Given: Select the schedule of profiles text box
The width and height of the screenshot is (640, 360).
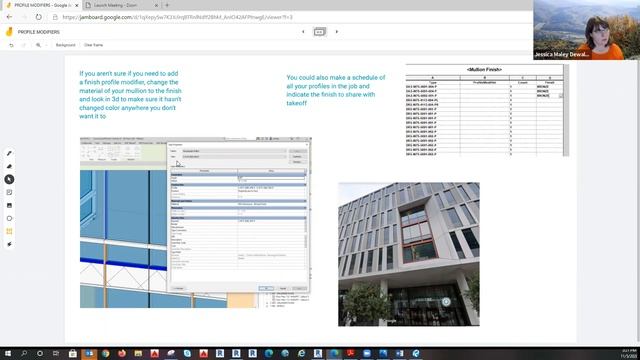Looking at the screenshot, I should tap(336, 90).
